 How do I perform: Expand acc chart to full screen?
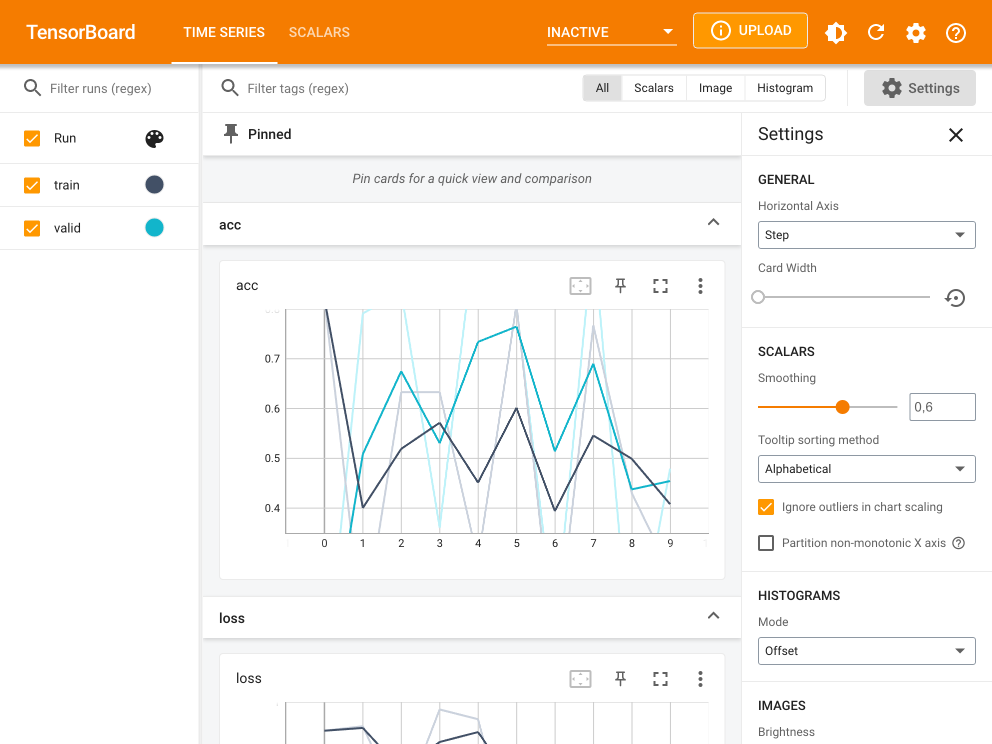pos(660,286)
